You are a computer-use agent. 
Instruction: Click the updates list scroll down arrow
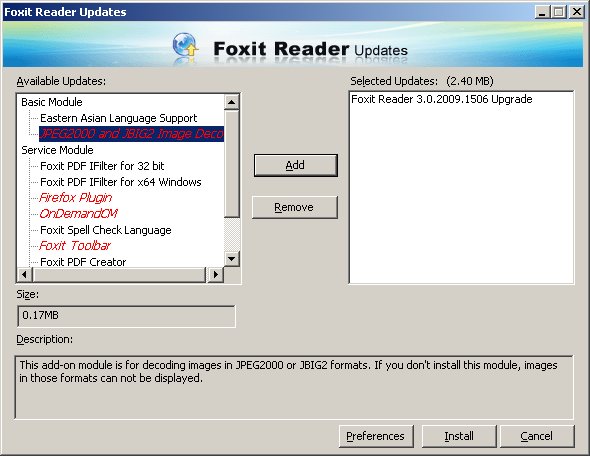click(x=231, y=259)
